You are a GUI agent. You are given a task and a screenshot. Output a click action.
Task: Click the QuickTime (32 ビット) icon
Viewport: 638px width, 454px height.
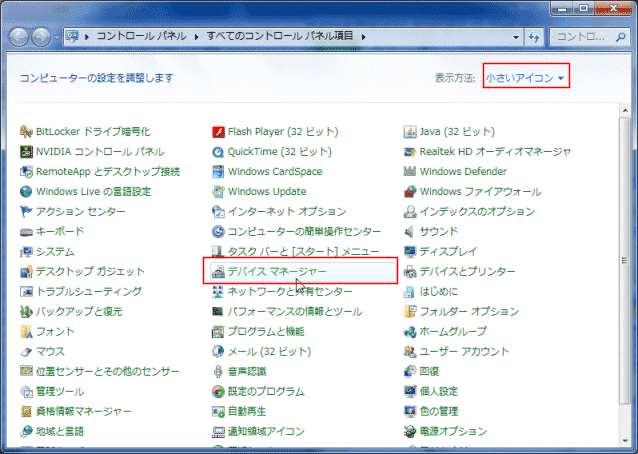click(x=218, y=152)
